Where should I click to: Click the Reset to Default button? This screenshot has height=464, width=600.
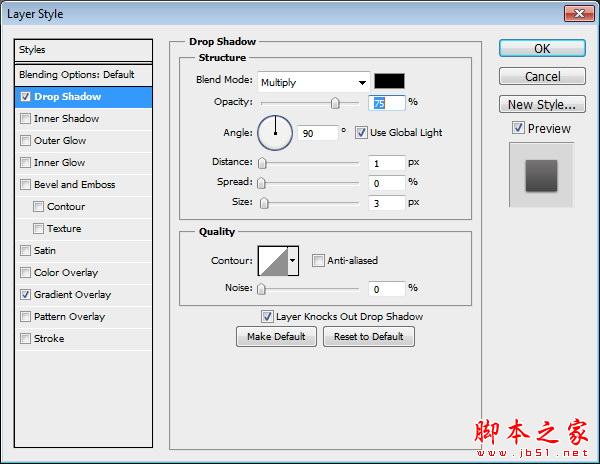pyautogui.click(x=369, y=337)
